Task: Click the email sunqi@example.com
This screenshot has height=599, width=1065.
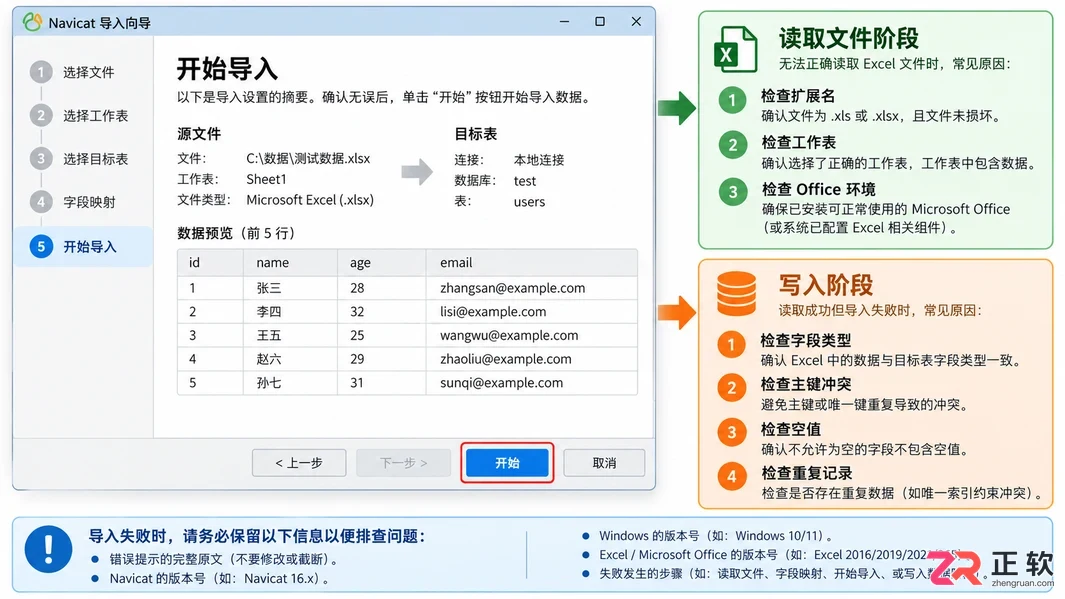Action: pyautogui.click(x=502, y=383)
